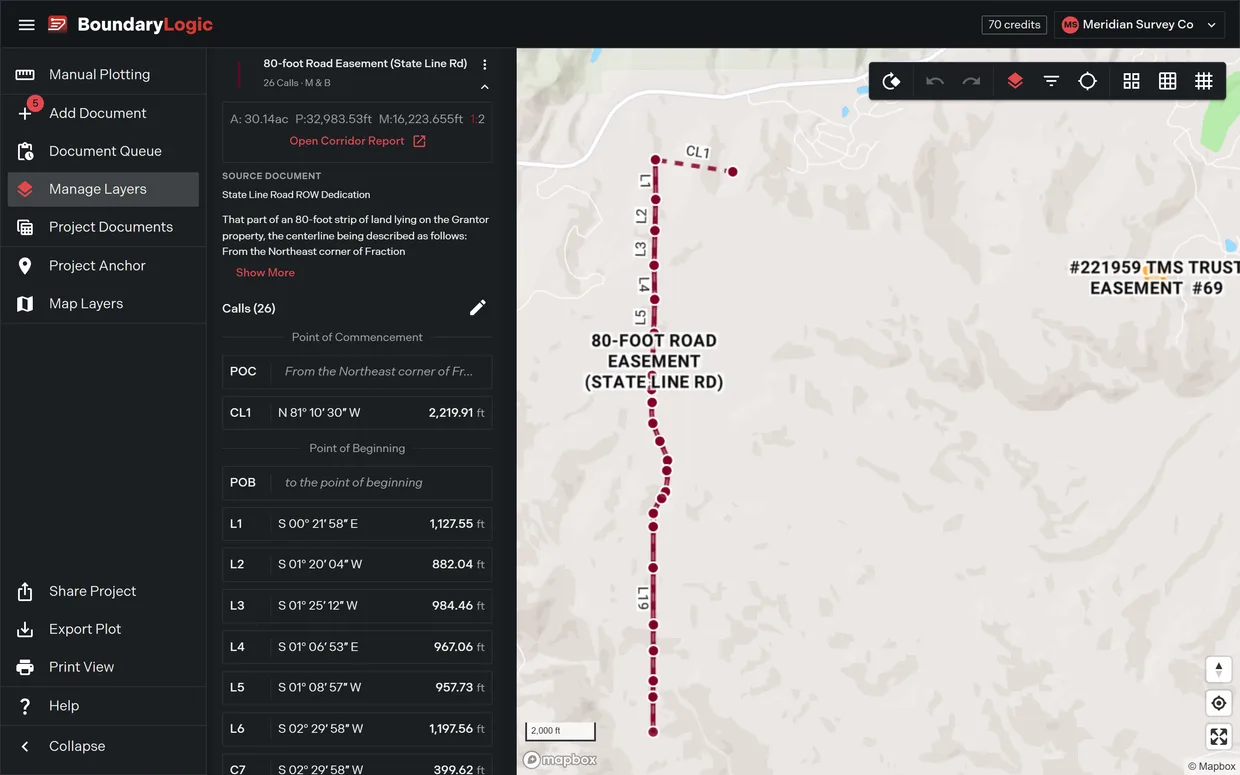The image size is (1240, 775).
Task: Click the red color bar beside easement title
Action: [x=239, y=74]
